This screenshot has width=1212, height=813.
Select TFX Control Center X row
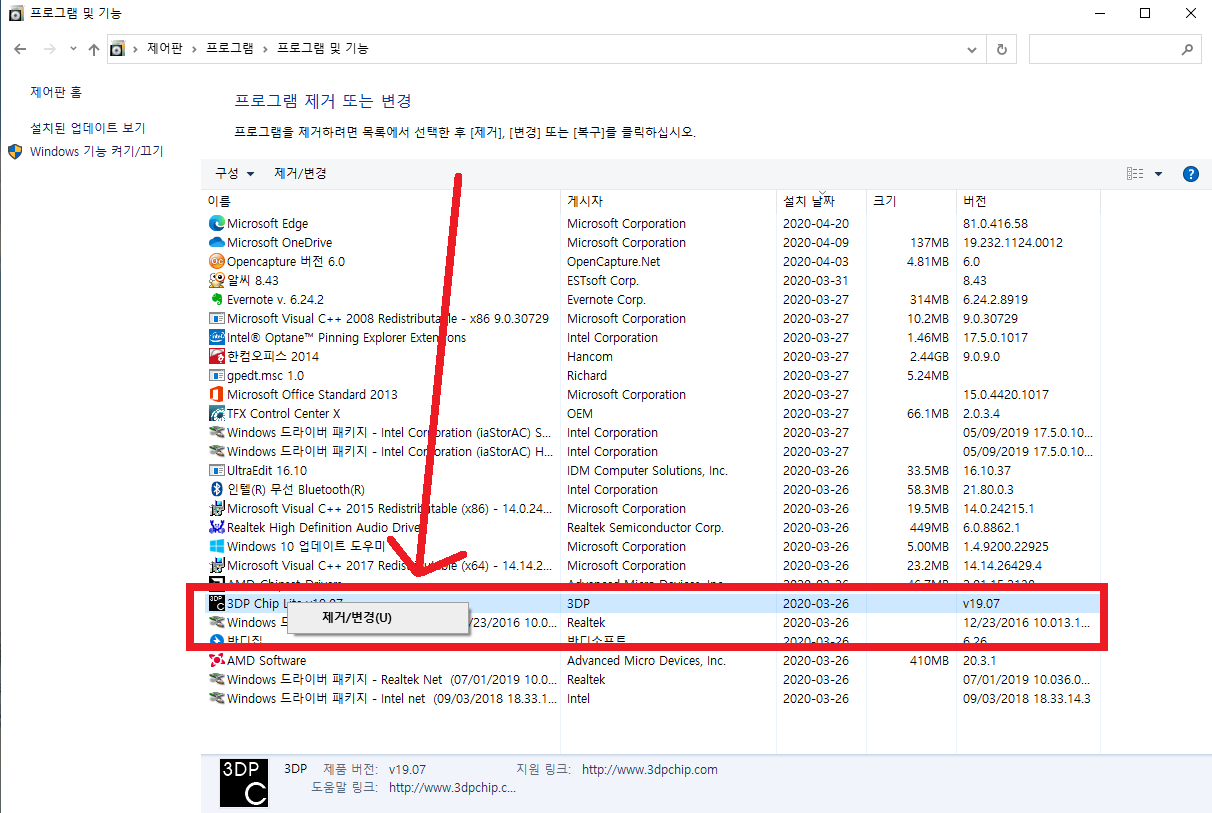click(652, 414)
